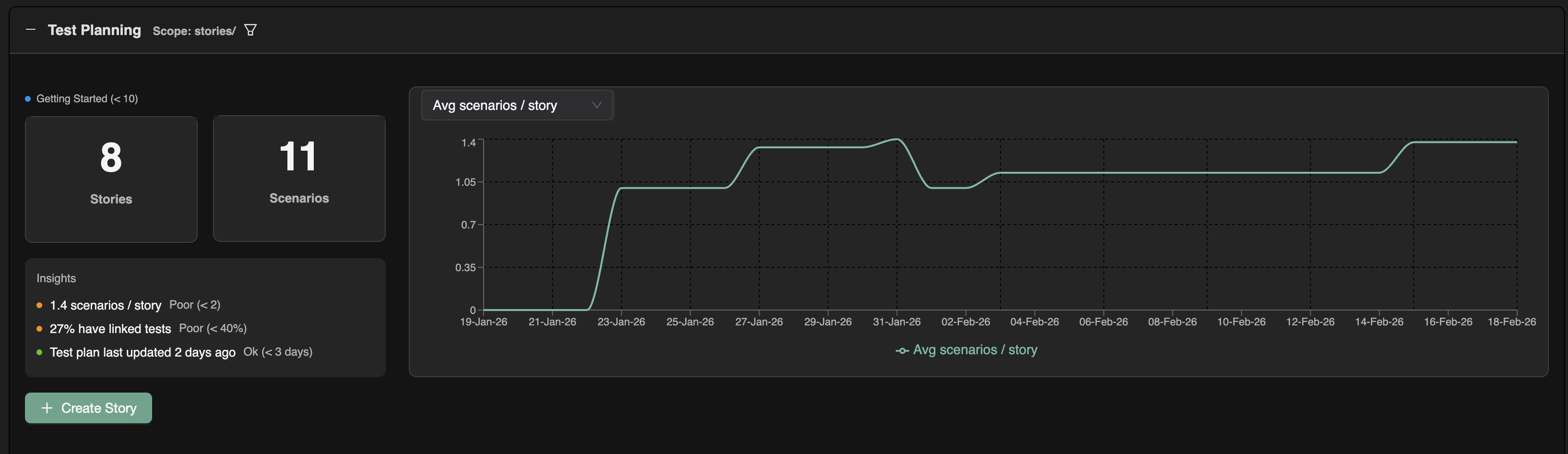Click the orange dot beside linked tests insight
The height and width of the screenshot is (454, 1568).
pos(39,329)
